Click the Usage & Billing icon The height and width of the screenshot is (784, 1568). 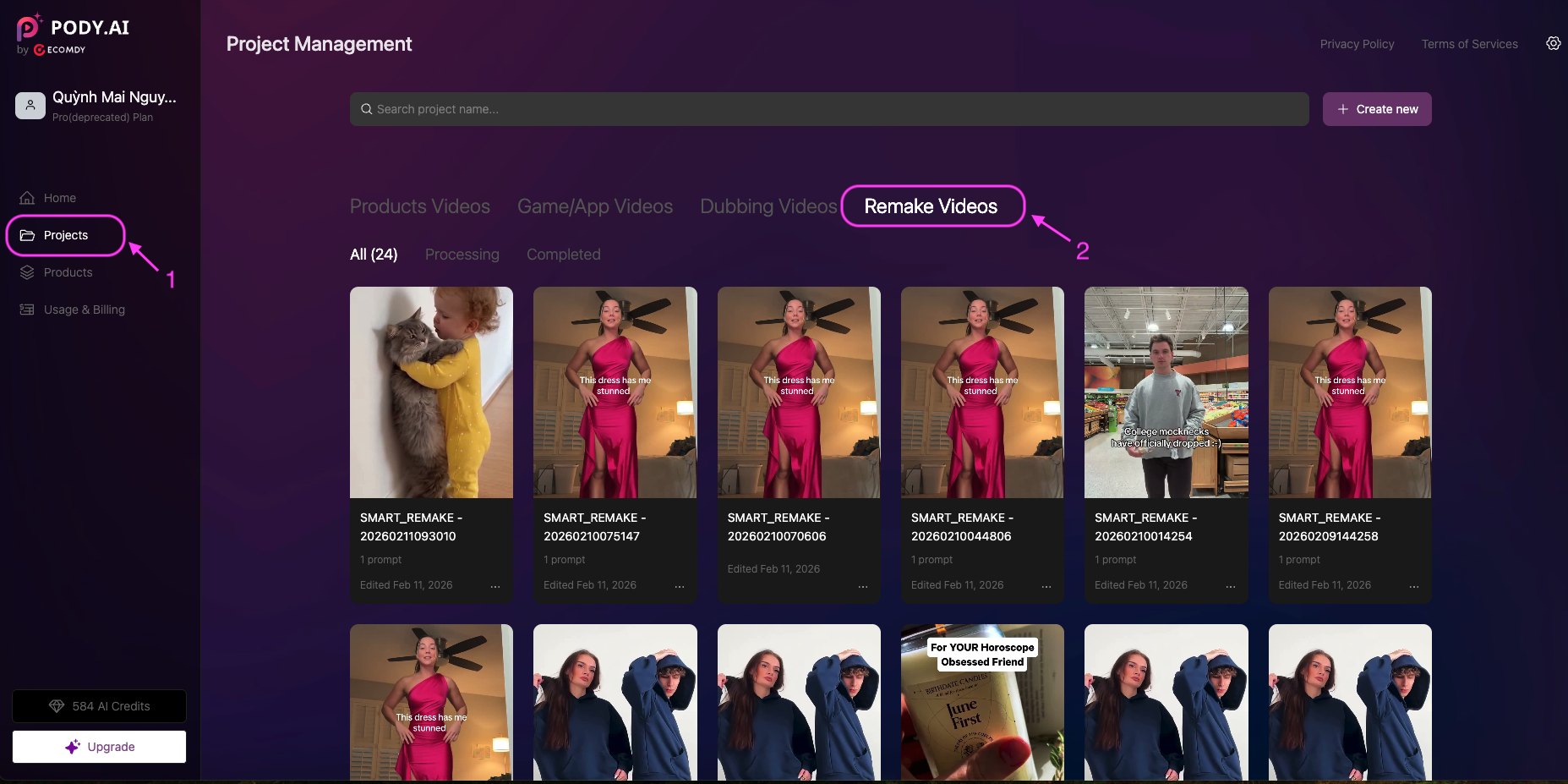[x=27, y=310]
